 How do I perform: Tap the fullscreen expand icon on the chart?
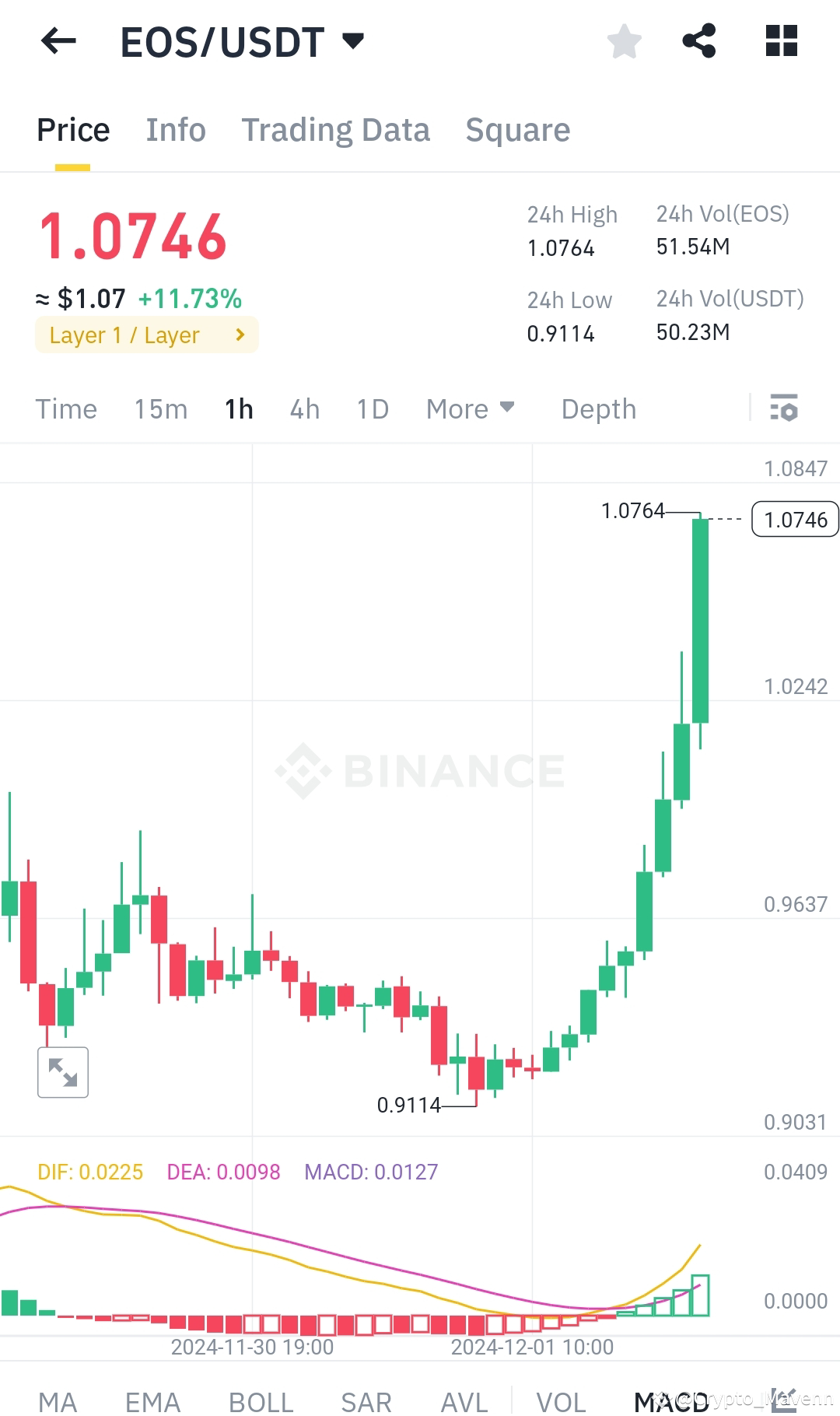(x=63, y=1071)
